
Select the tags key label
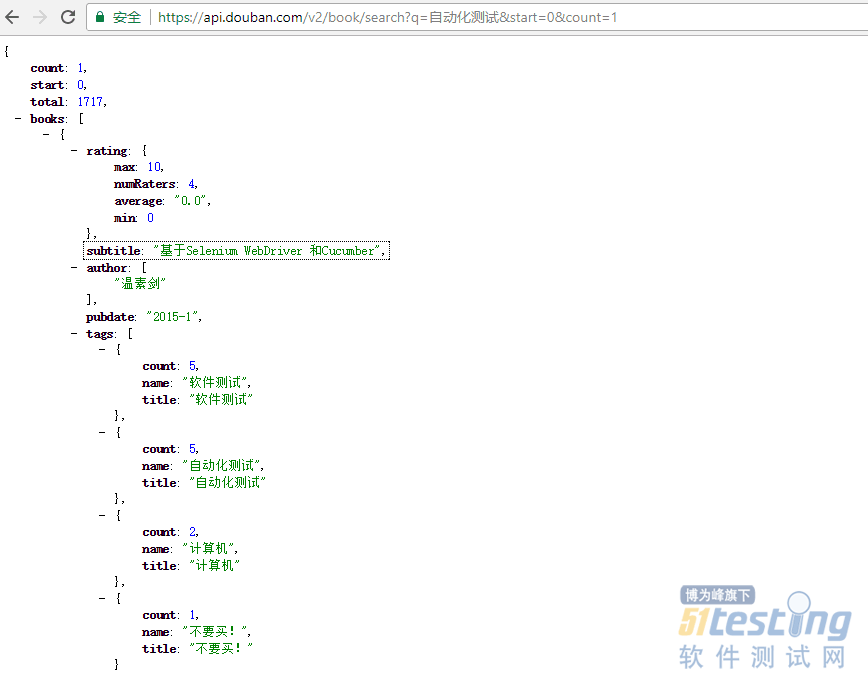pos(100,334)
